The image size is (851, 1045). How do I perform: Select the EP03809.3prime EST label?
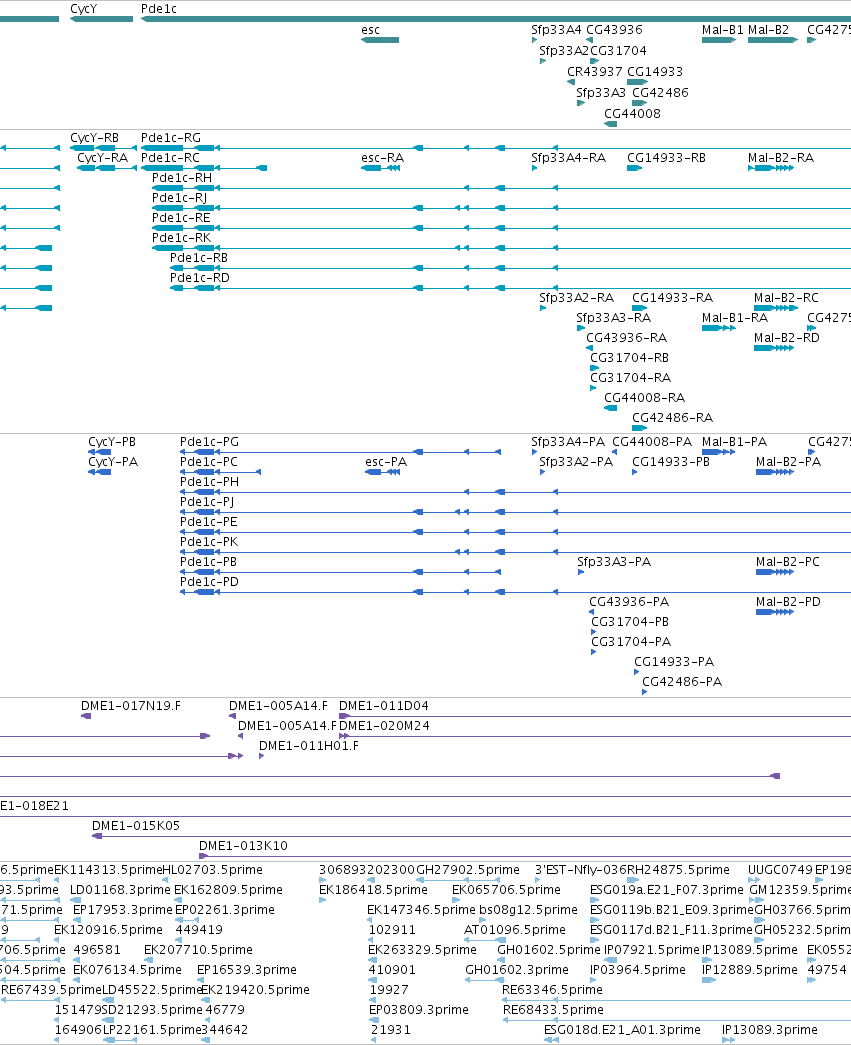419,1010
